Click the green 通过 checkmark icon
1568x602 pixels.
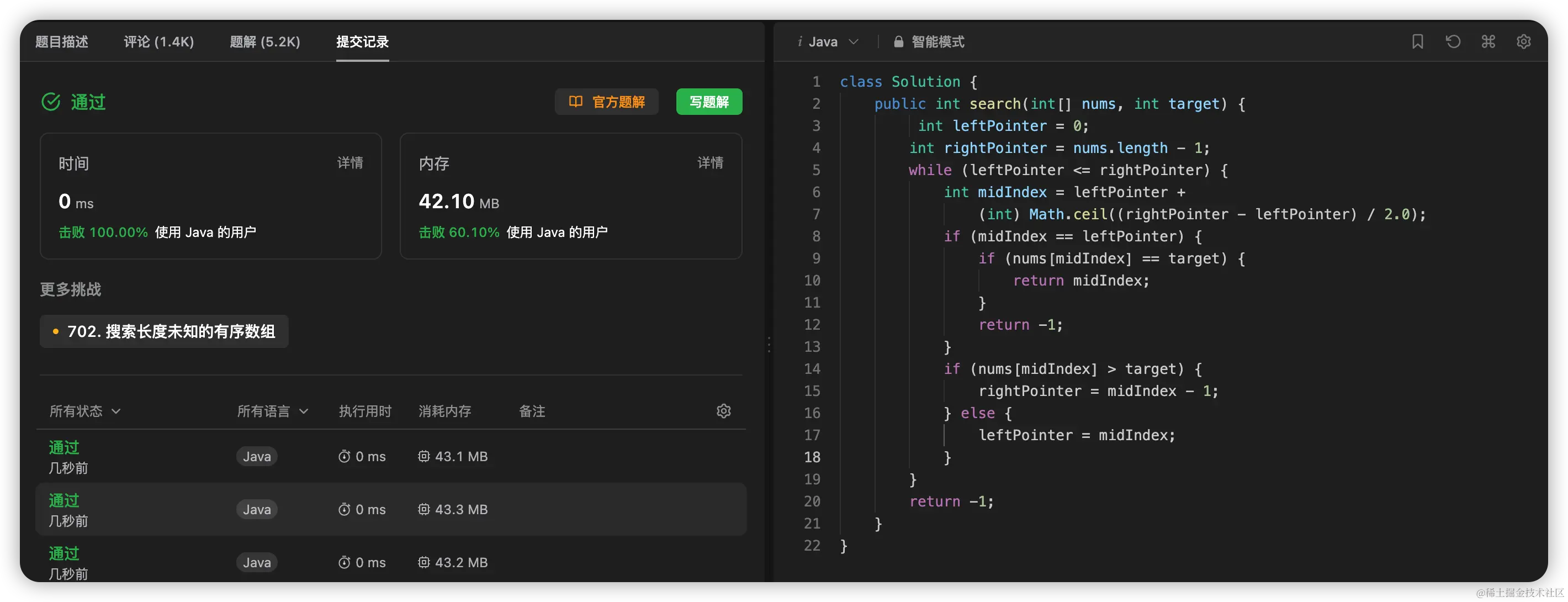(x=51, y=102)
